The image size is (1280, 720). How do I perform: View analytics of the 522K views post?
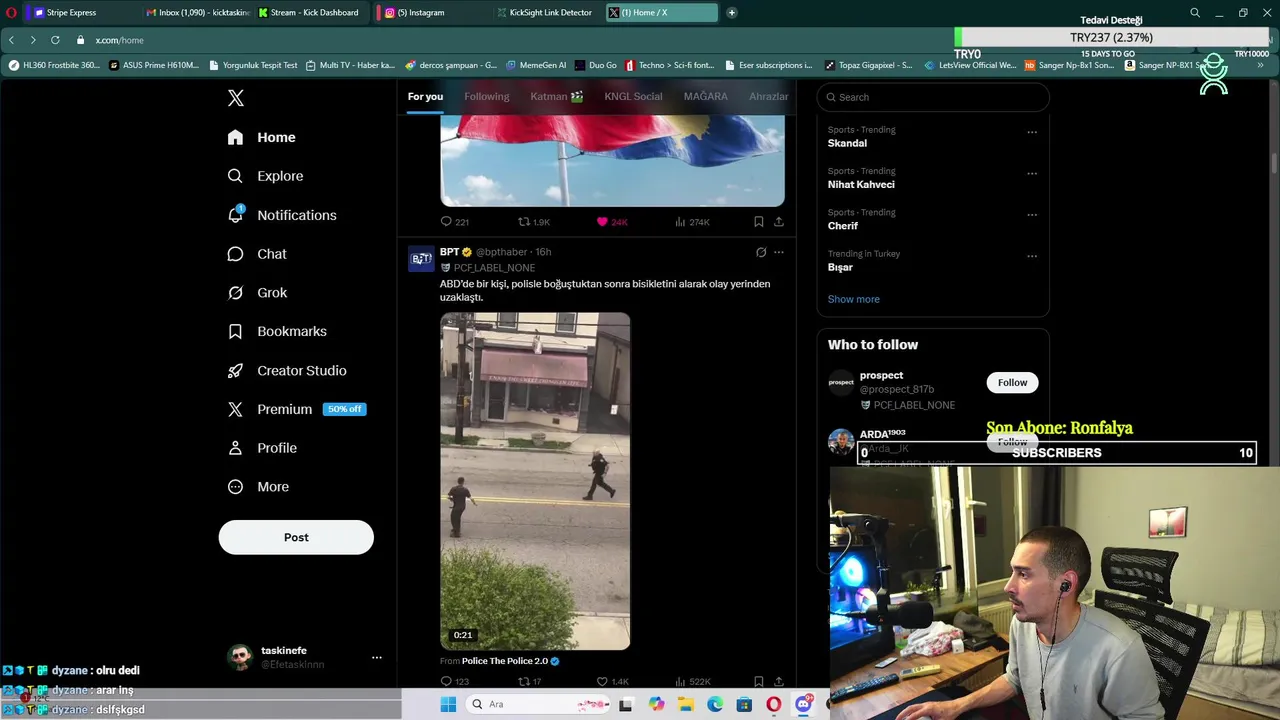click(x=692, y=682)
